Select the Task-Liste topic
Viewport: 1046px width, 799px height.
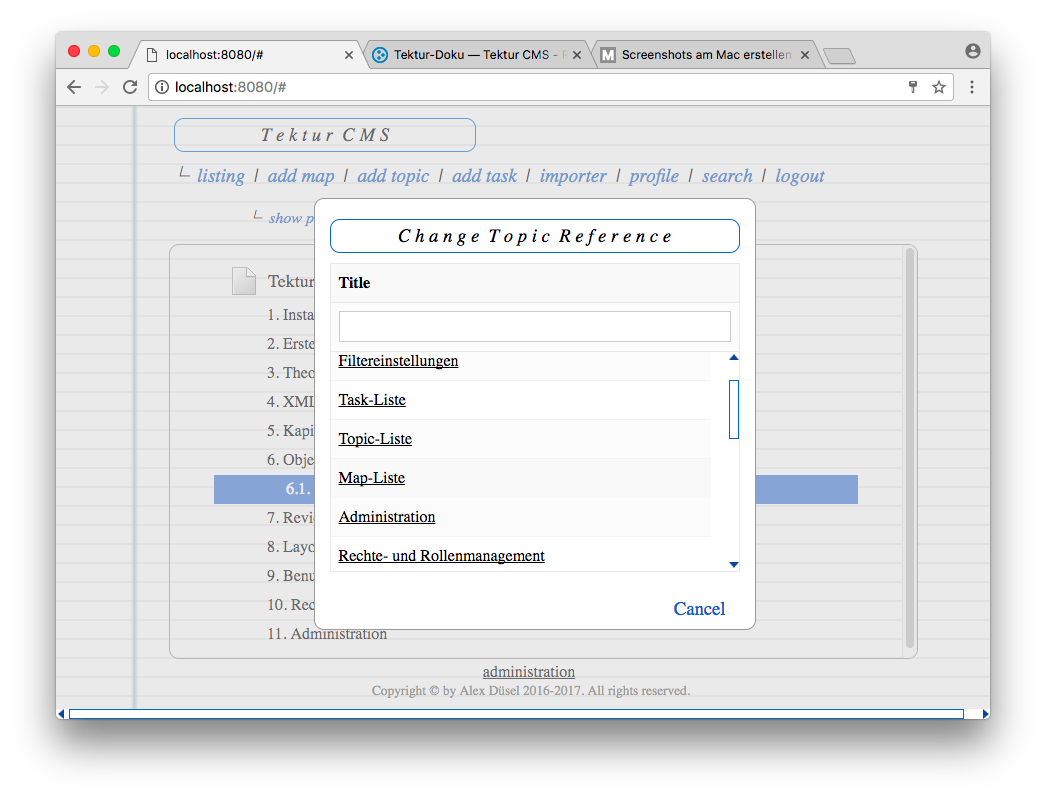click(x=372, y=400)
